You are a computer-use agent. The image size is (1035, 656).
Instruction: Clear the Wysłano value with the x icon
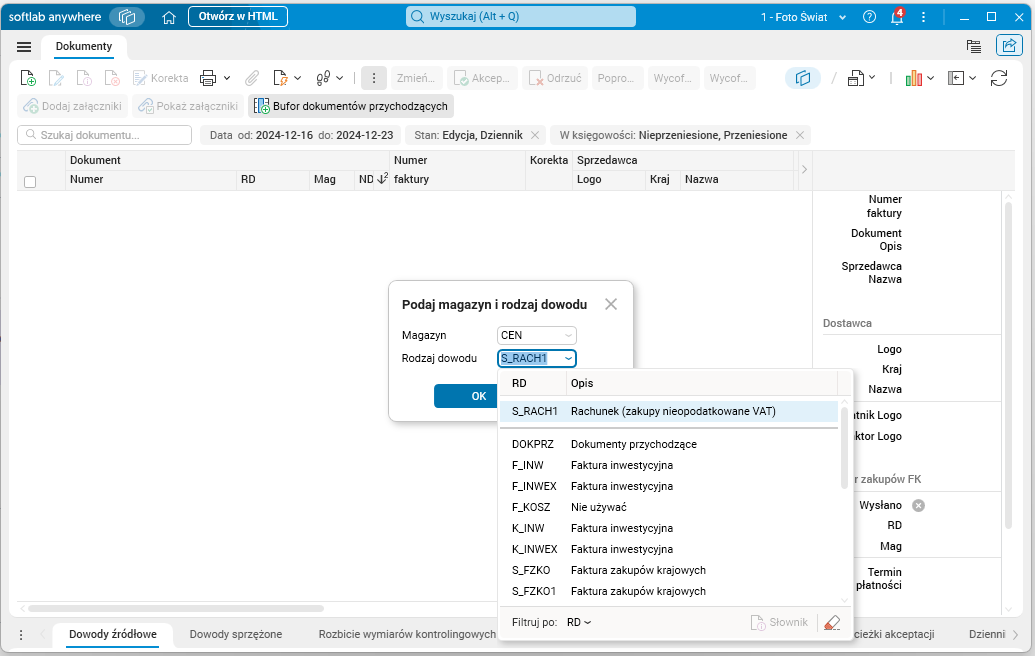point(918,506)
